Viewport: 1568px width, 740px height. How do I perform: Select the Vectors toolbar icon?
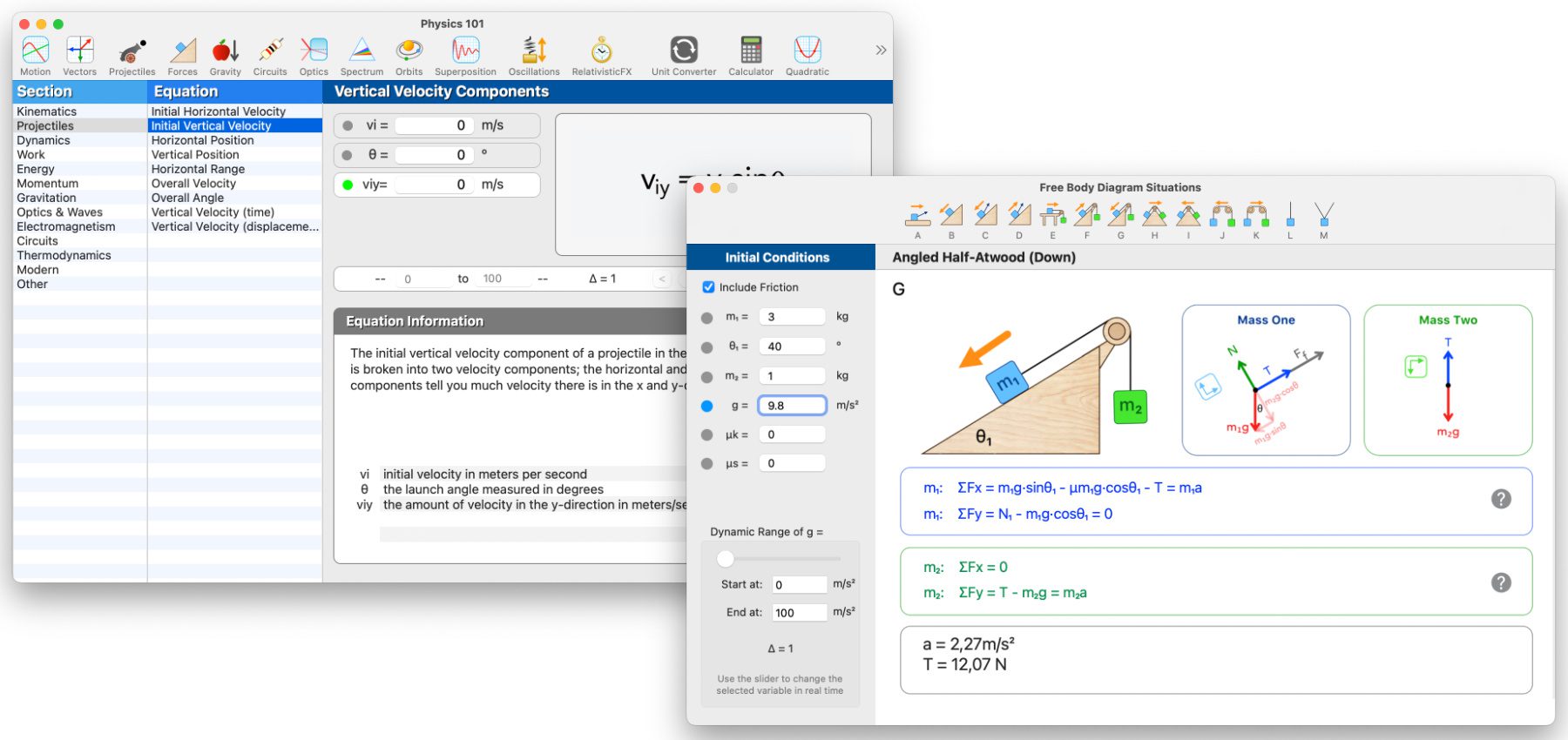tap(79, 56)
